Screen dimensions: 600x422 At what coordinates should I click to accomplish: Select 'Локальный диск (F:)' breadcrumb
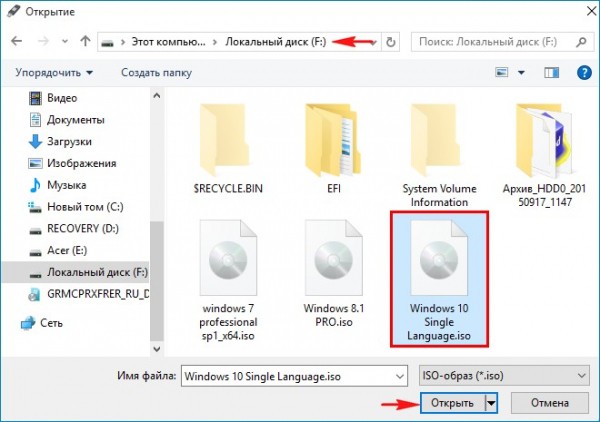tap(276, 42)
